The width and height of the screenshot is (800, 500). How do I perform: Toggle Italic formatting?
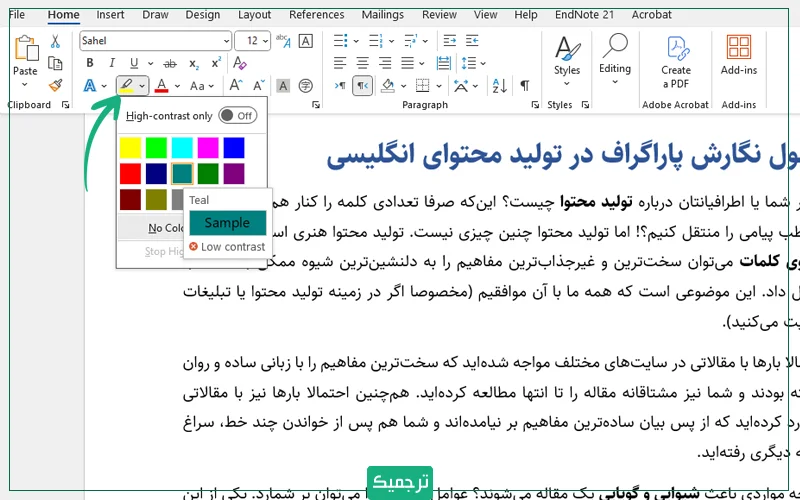[111, 63]
